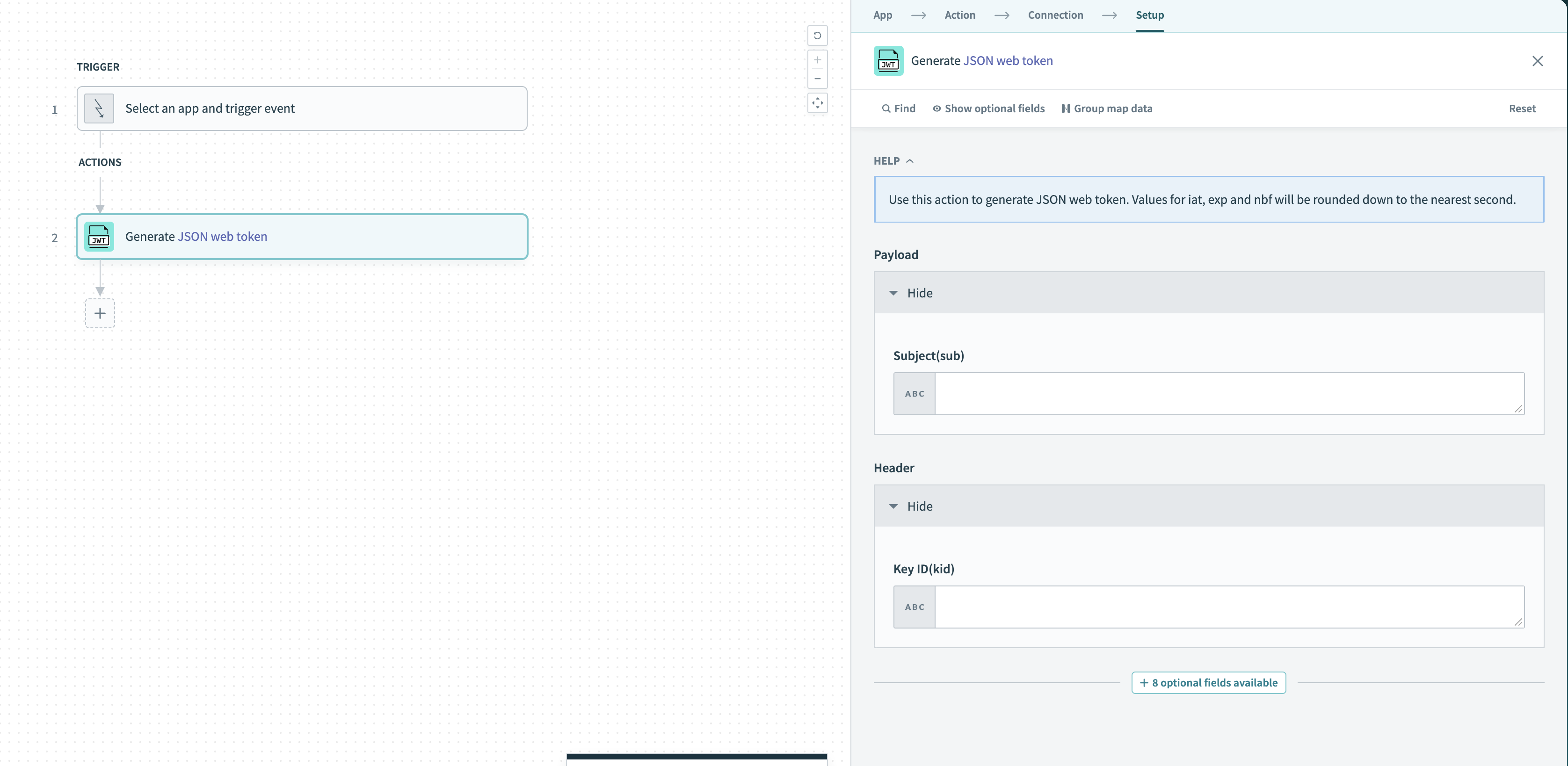Toggle HELP section visibility
This screenshot has height=766, width=1568.
tap(893, 160)
